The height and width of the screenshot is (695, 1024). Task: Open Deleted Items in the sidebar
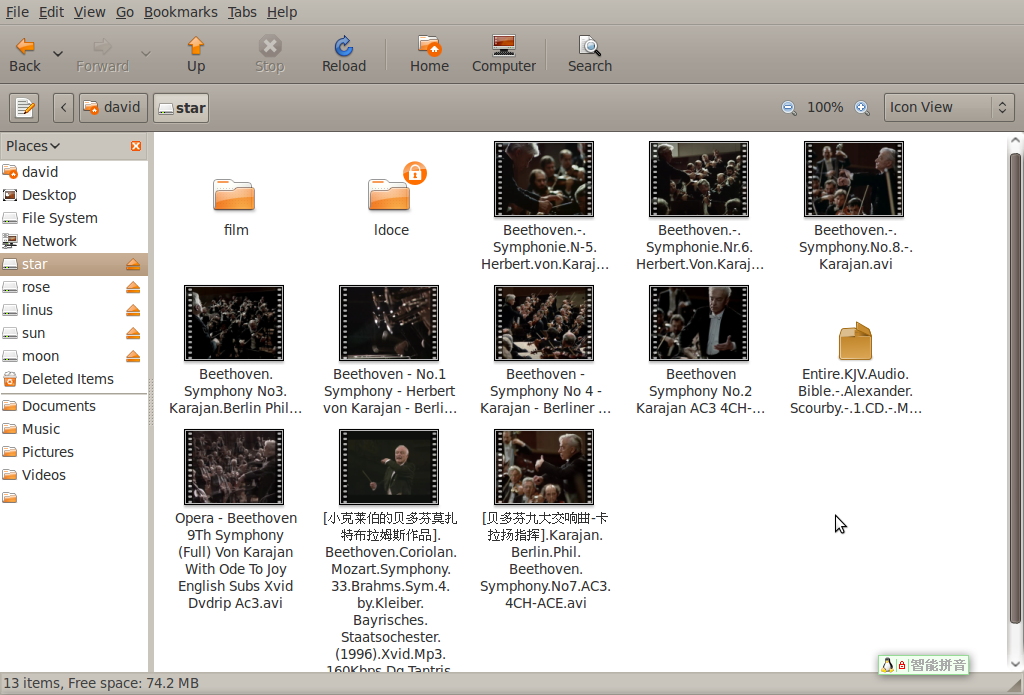click(x=74, y=379)
